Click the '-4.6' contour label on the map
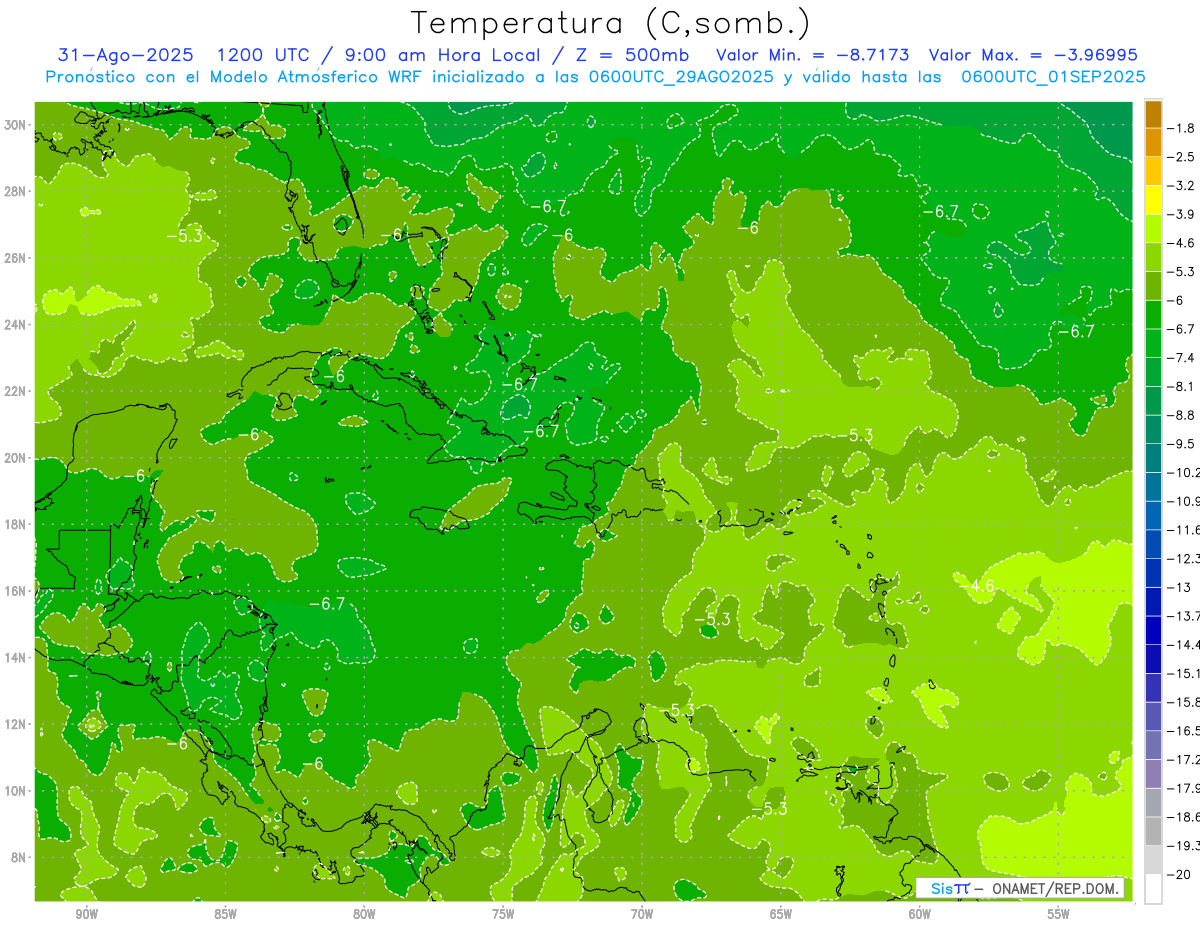Image resolution: width=1200 pixels, height=927 pixels. (x=977, y=586)
